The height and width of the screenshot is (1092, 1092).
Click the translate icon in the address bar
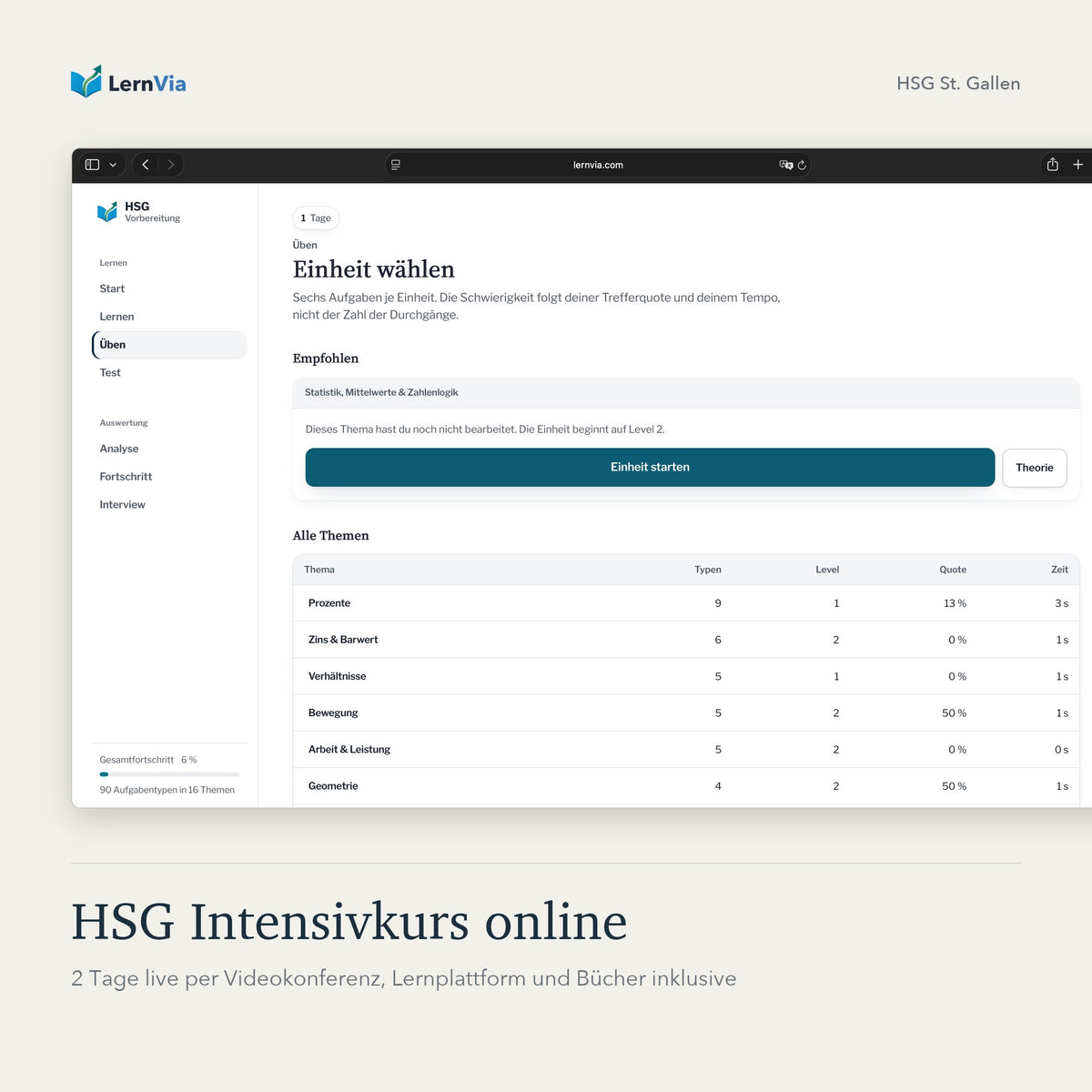785,165
